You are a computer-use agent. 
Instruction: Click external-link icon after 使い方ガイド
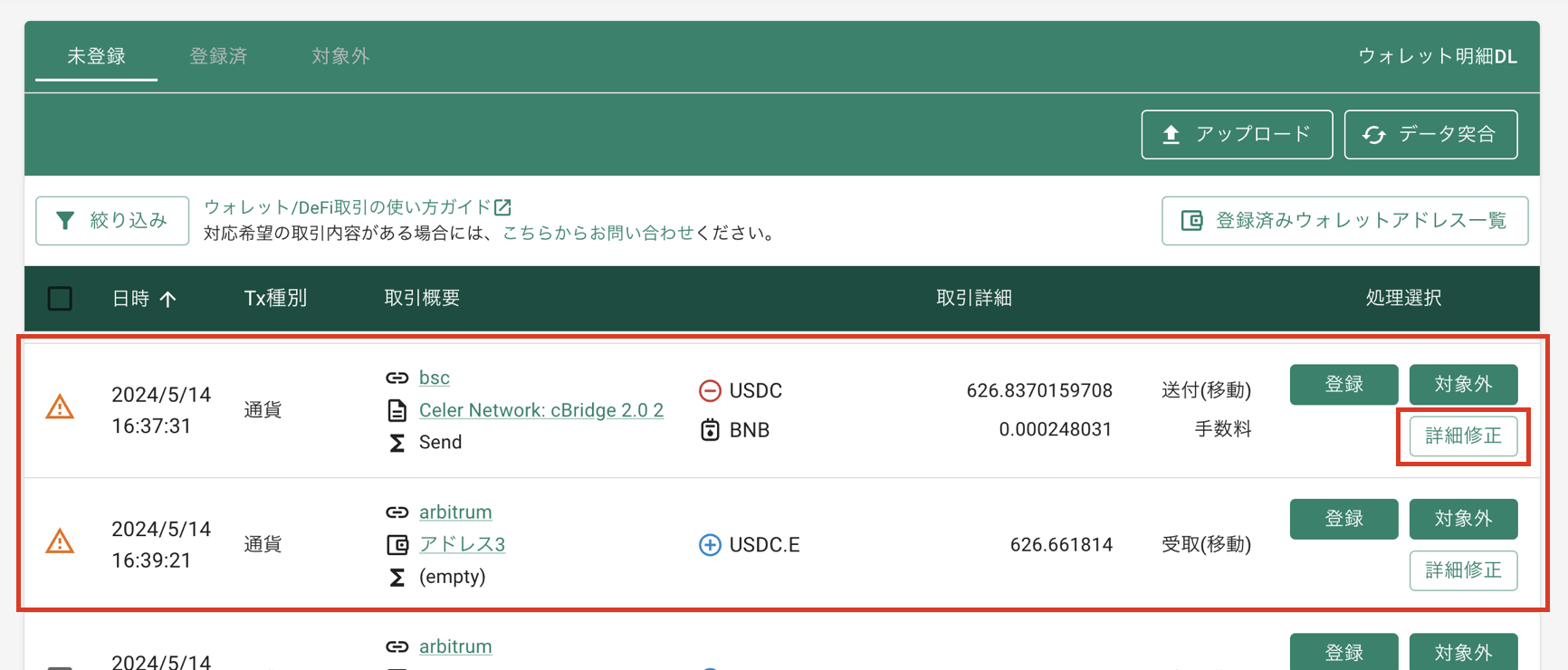(x=503, y=207)
